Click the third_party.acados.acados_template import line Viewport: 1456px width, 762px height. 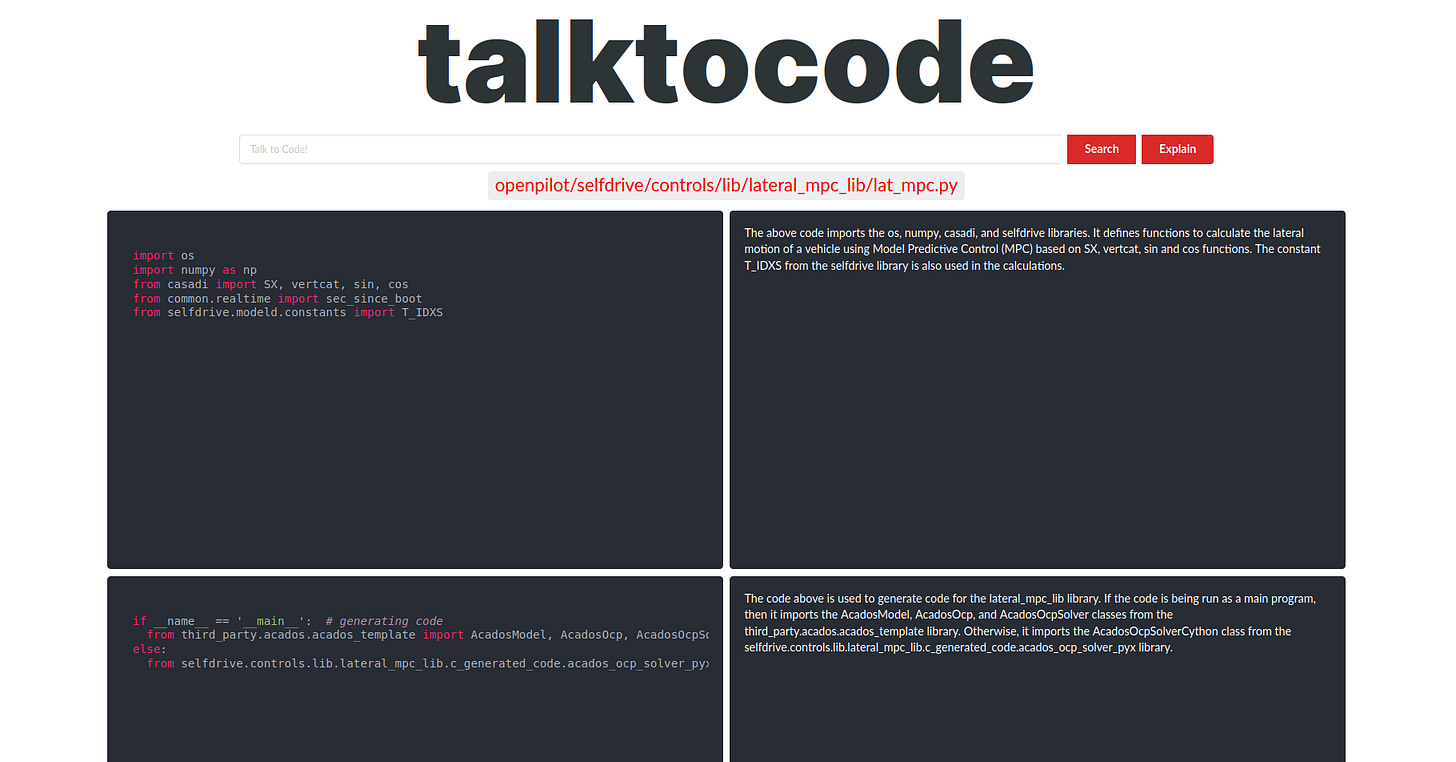pyautogui.click(x=428, y=635)
